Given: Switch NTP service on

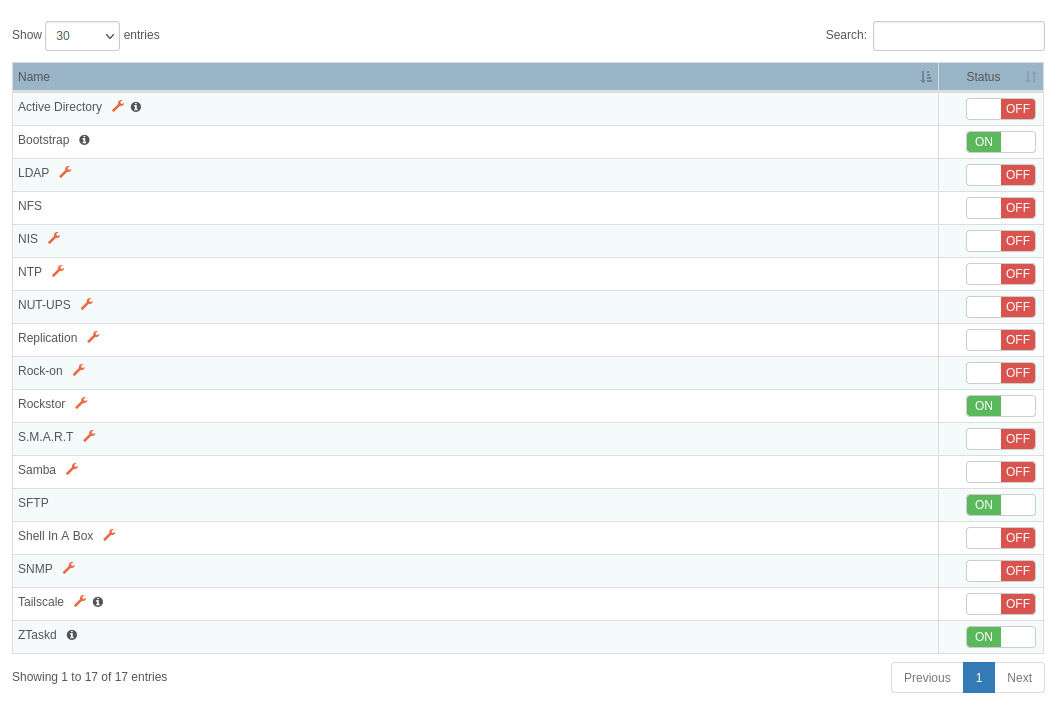Looking at the screenshot, I should pyautogui.click(x=1000, y=274).
